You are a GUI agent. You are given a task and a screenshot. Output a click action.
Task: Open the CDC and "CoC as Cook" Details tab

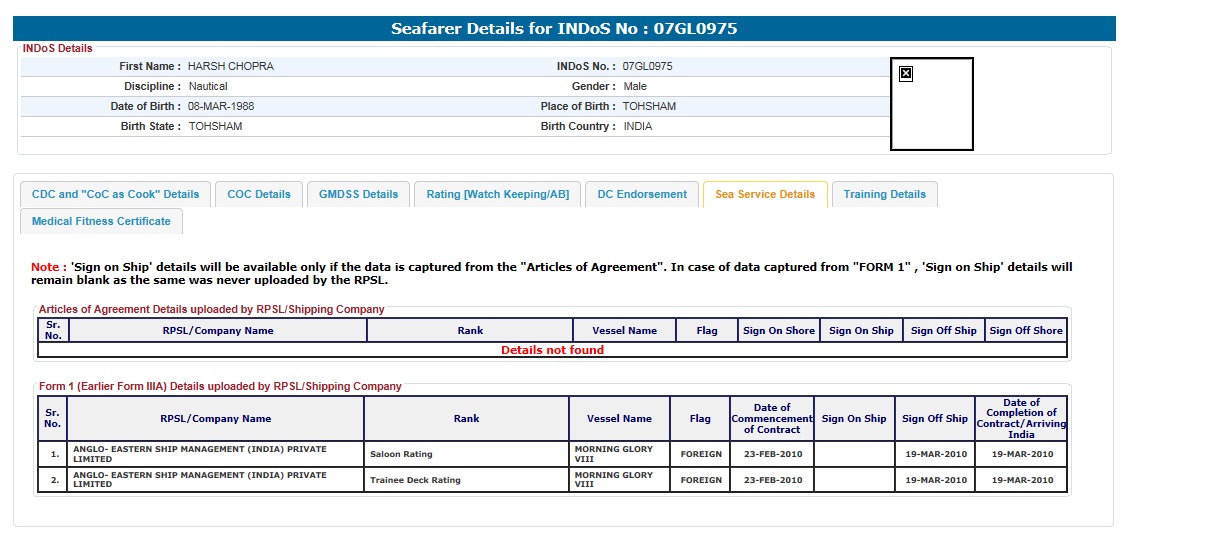click(116, 194)
